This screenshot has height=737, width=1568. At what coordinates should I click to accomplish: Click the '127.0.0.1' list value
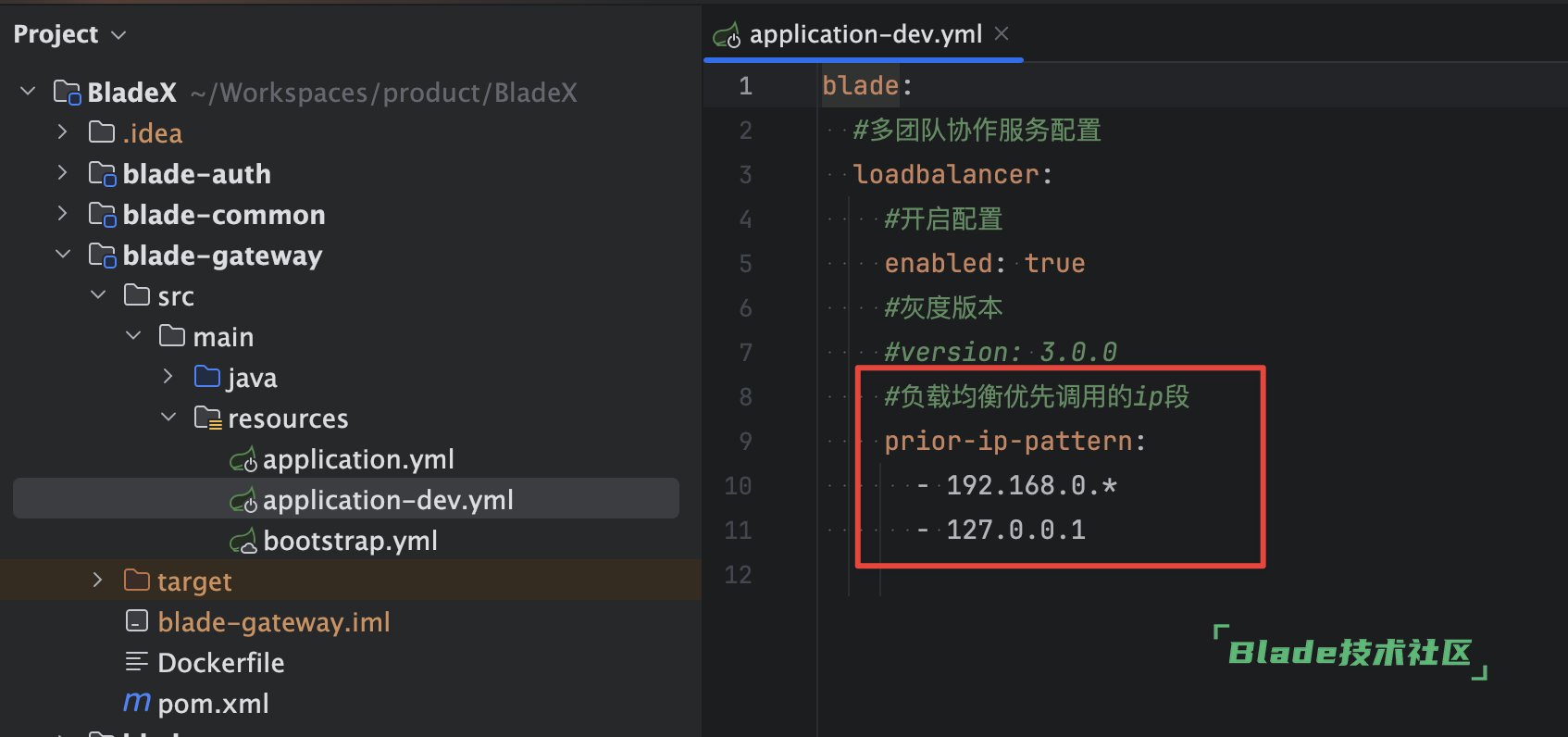[1015, 530]
